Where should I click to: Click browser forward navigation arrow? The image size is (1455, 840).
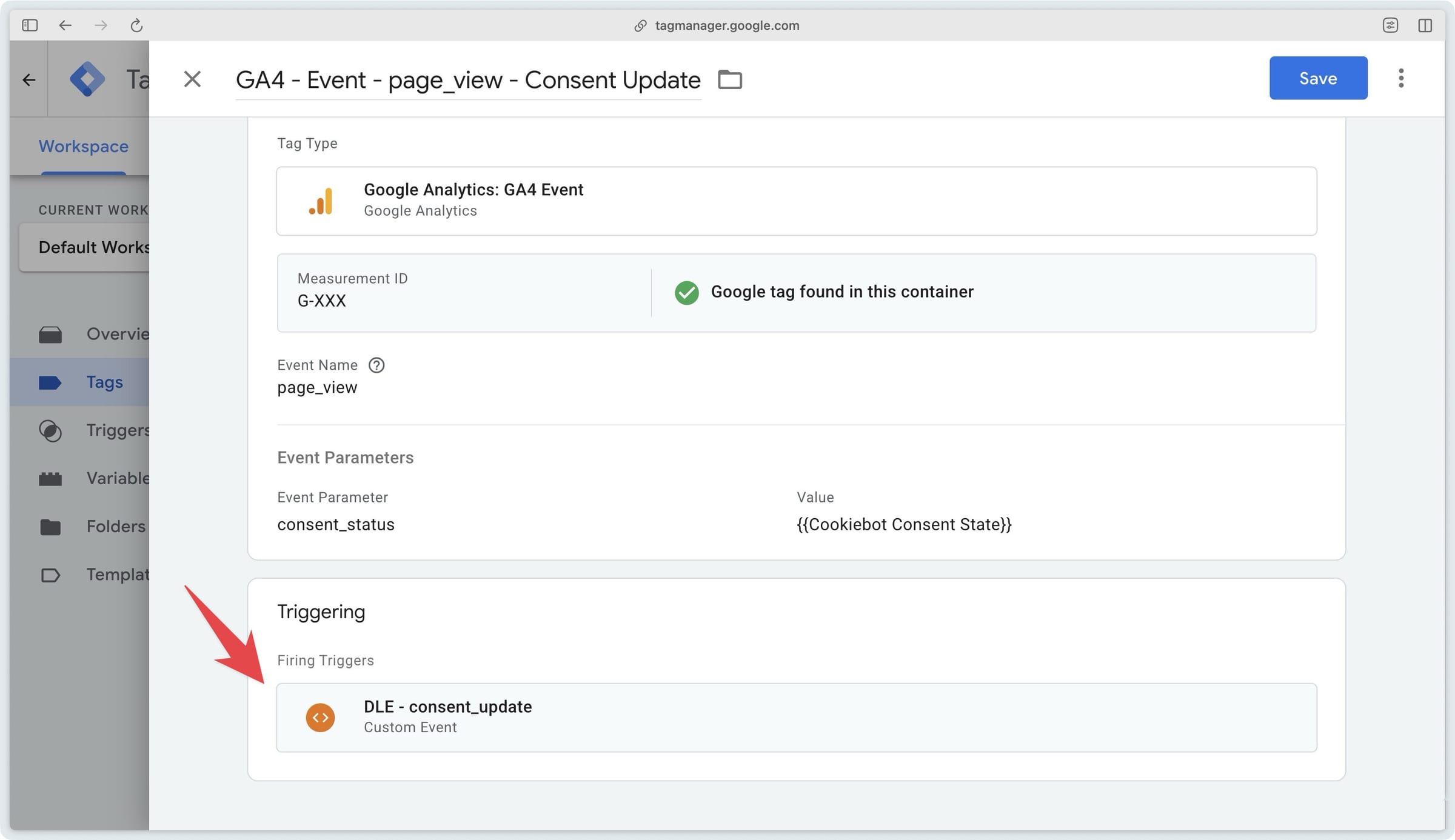tap(101, 25)
